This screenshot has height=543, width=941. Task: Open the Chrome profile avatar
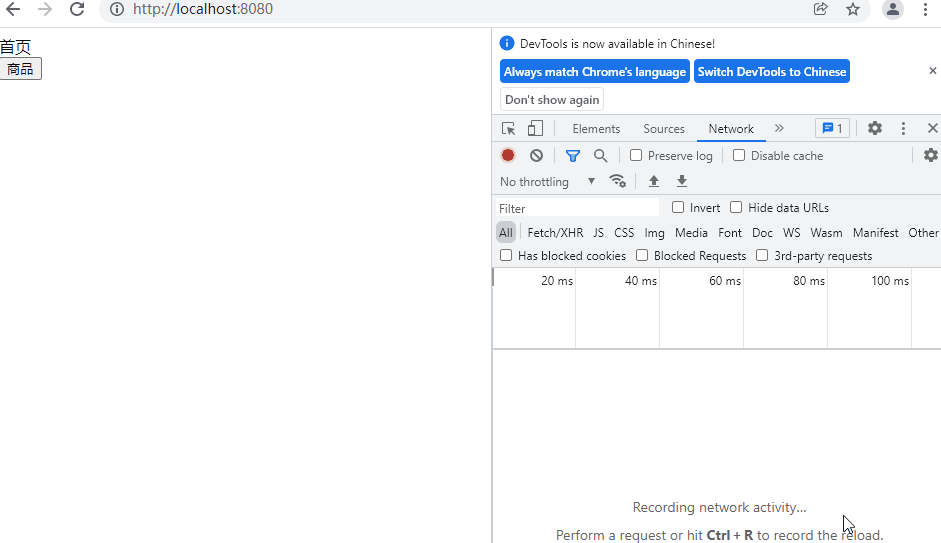pos(892,9)
